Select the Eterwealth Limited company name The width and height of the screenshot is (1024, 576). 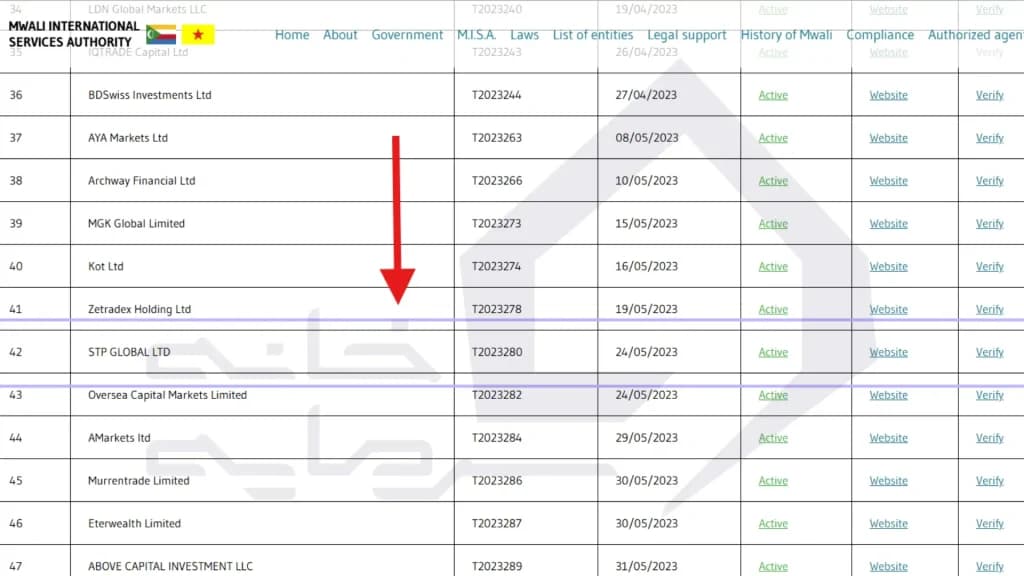pyautogui.click(x=135, y=524)
